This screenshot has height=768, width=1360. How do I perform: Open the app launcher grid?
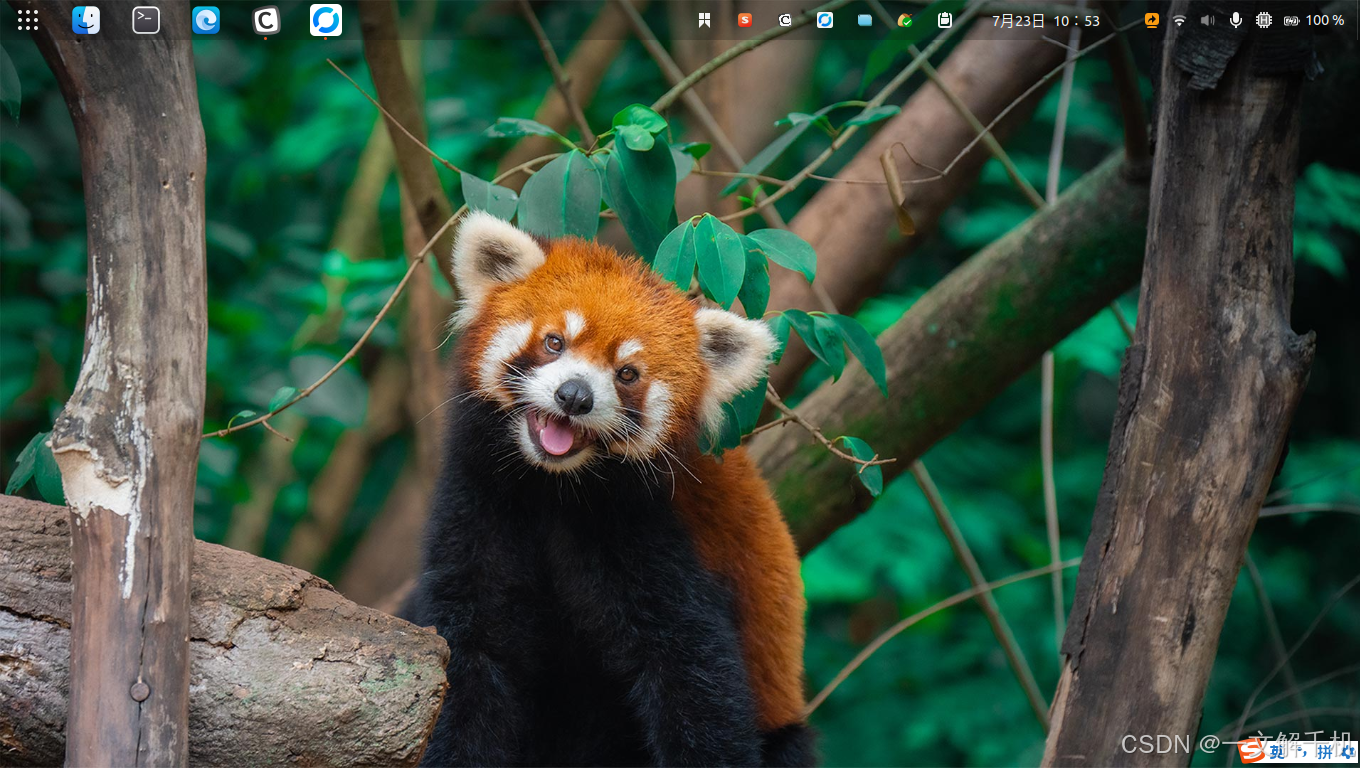click(x=27, y=19)
